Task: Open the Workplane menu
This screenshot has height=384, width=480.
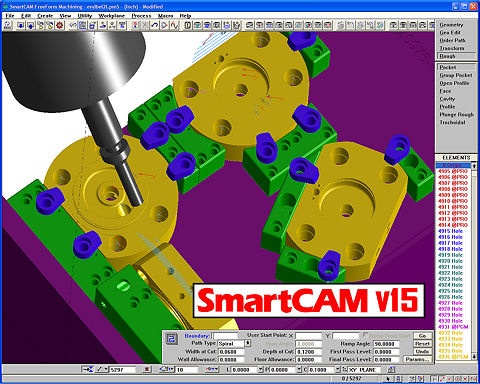Action: pos(112,16)
